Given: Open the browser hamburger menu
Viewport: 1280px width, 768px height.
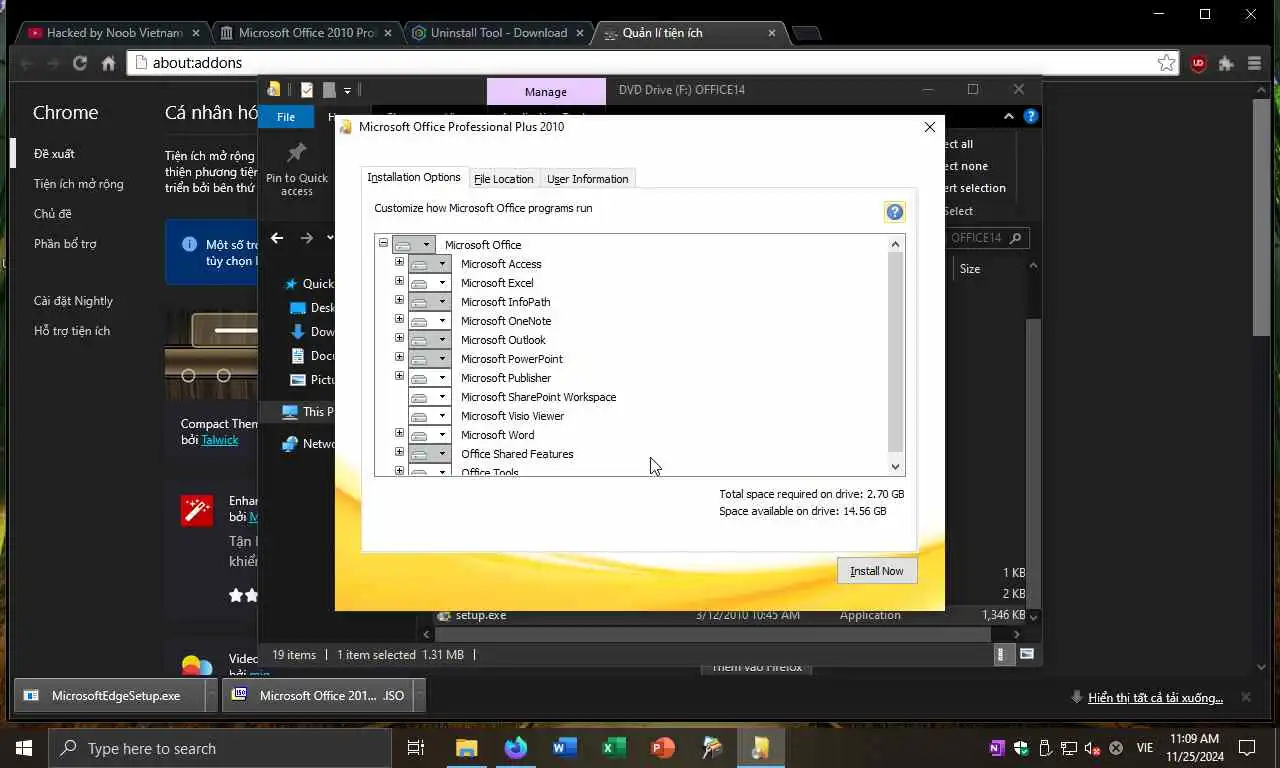Looking at the screenshot, I should 1254,63.
